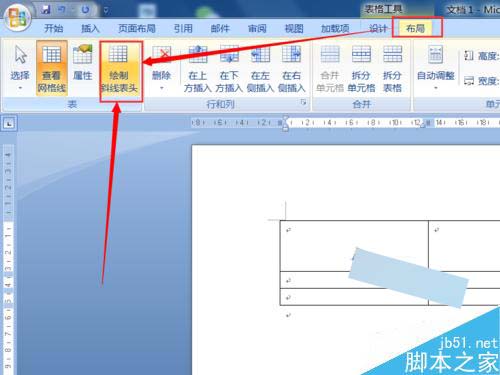Save document via quick access toolbar
500x375 pixels.
pos(46,10)
